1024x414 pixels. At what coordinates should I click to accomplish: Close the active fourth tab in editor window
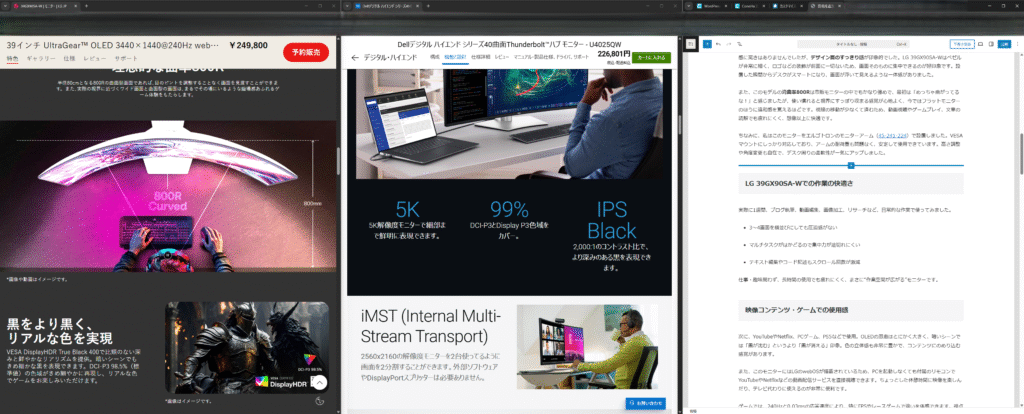(840, 6)
